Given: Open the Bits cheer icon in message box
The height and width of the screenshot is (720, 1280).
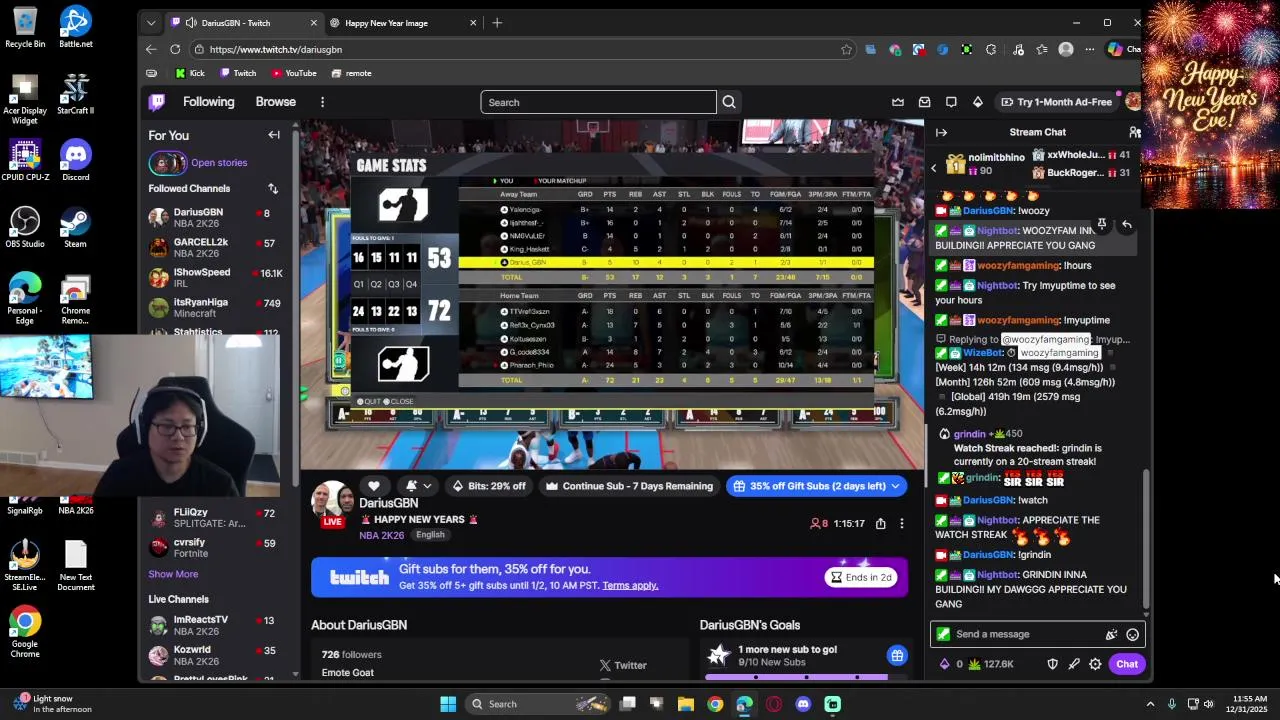Looking at the screenshot, I should pyautogui.click(x=1111, y=634).
